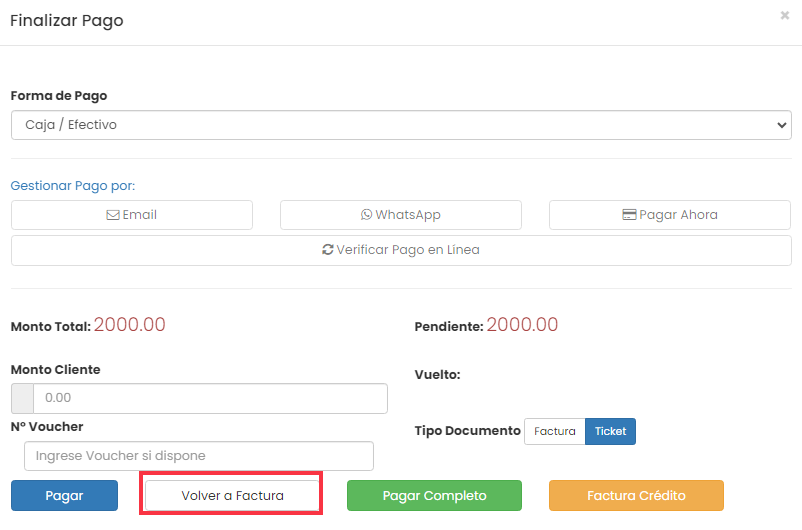
Task: Click the Gestionar Pago por link text
Action: pyautogui.click(x=73, y=186)
